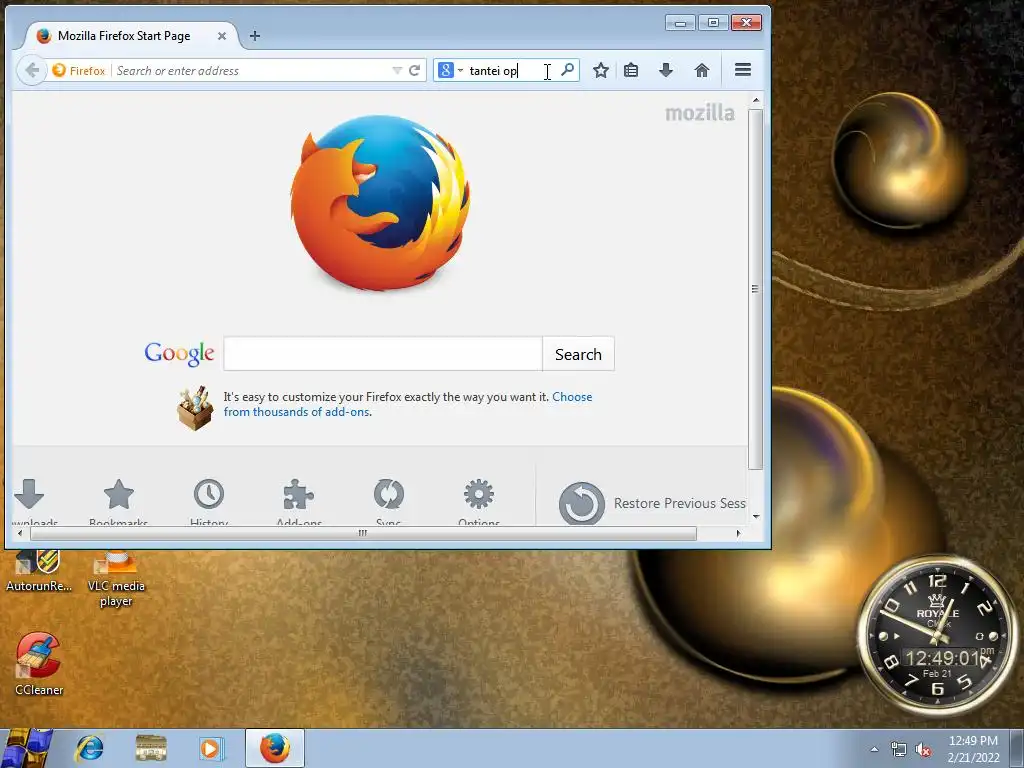Select the CCleaner desktop icon

pos(39,663)
